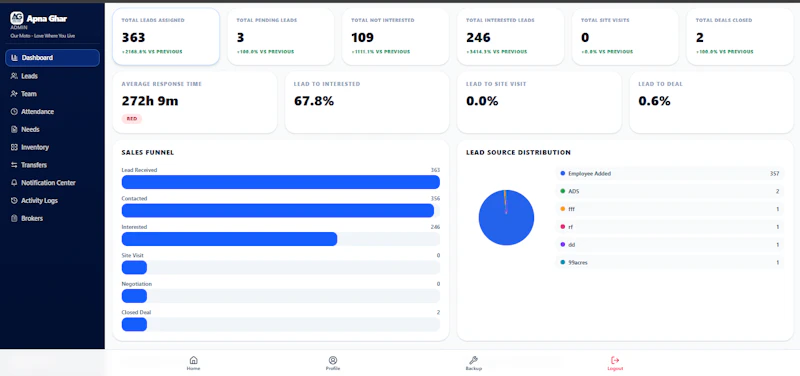The height and width of the screenshot is (376, 800).
Task: Click the teal 99acres legend dot
Action: pyautogui.click(x=563, y=262)
